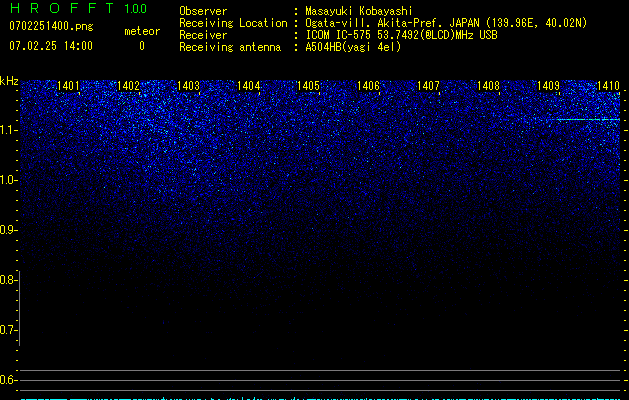This screenshot has height=400, width=629.
Task: Click the 'meteor' count label
Action: tap(142, 31)
